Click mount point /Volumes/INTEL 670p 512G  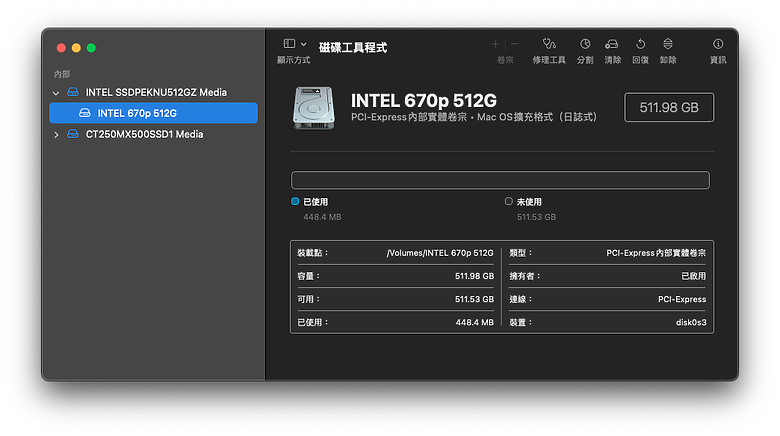pos(440,253)
